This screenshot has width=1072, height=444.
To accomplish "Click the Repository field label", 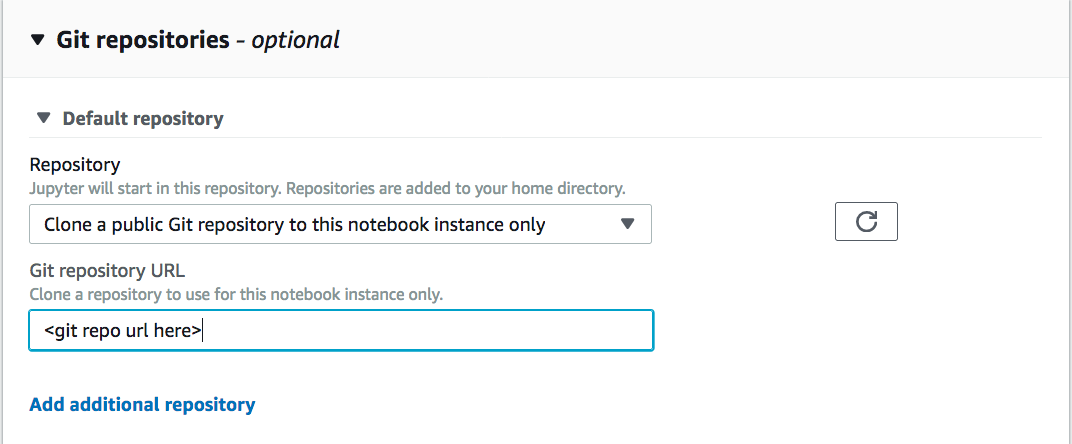I will point(75,164).
